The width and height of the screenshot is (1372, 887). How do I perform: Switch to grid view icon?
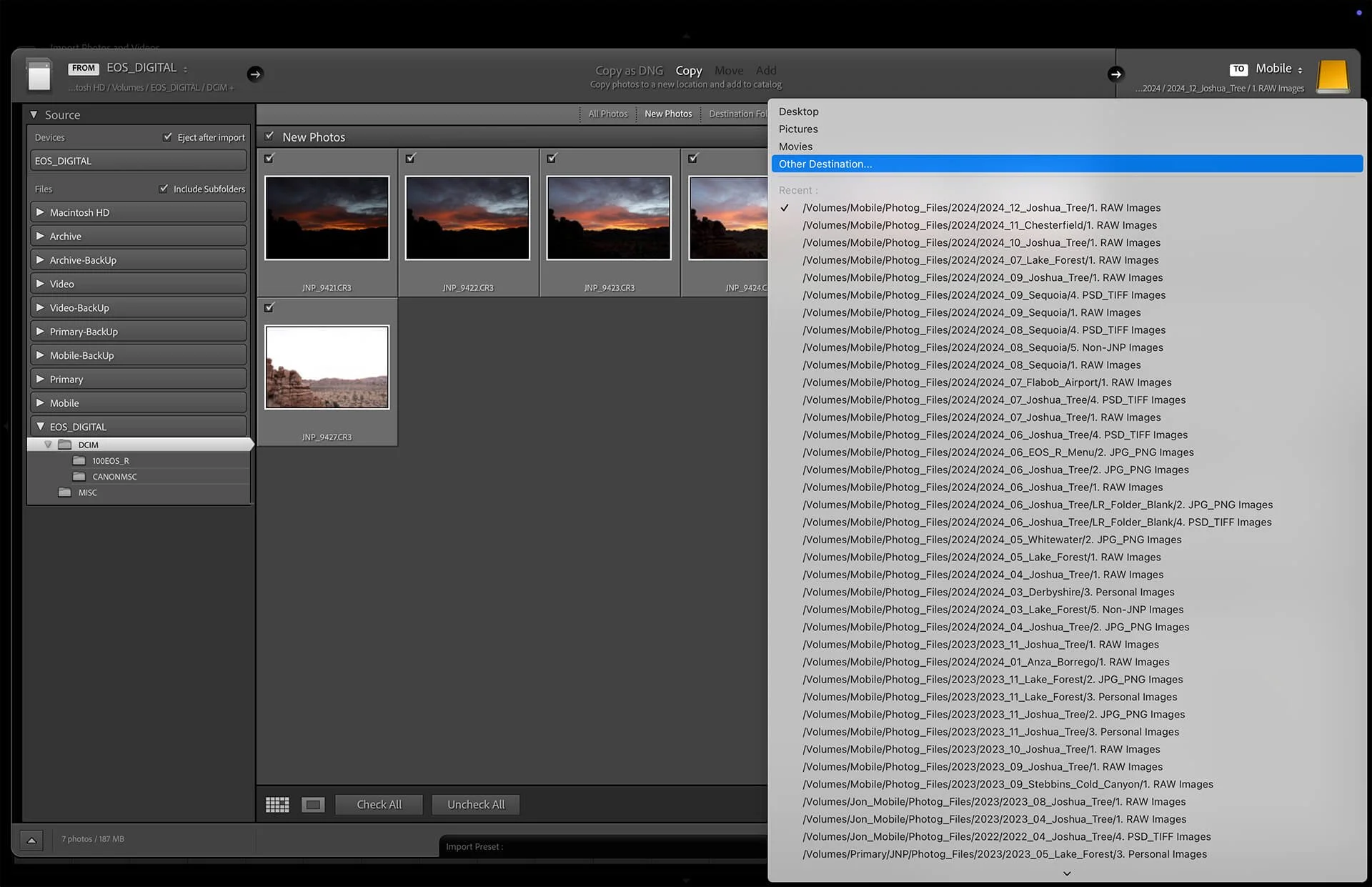(277, 805)
